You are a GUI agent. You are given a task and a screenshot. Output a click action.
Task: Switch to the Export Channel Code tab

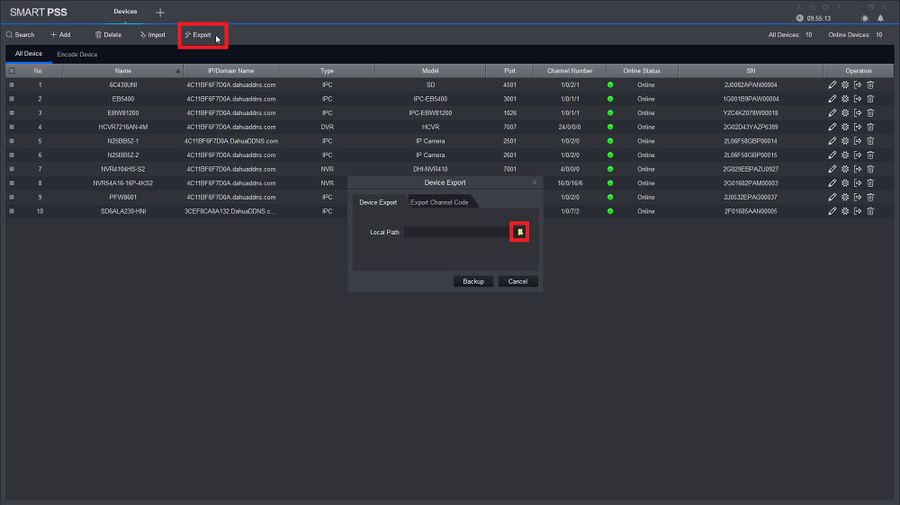point(439,202)
